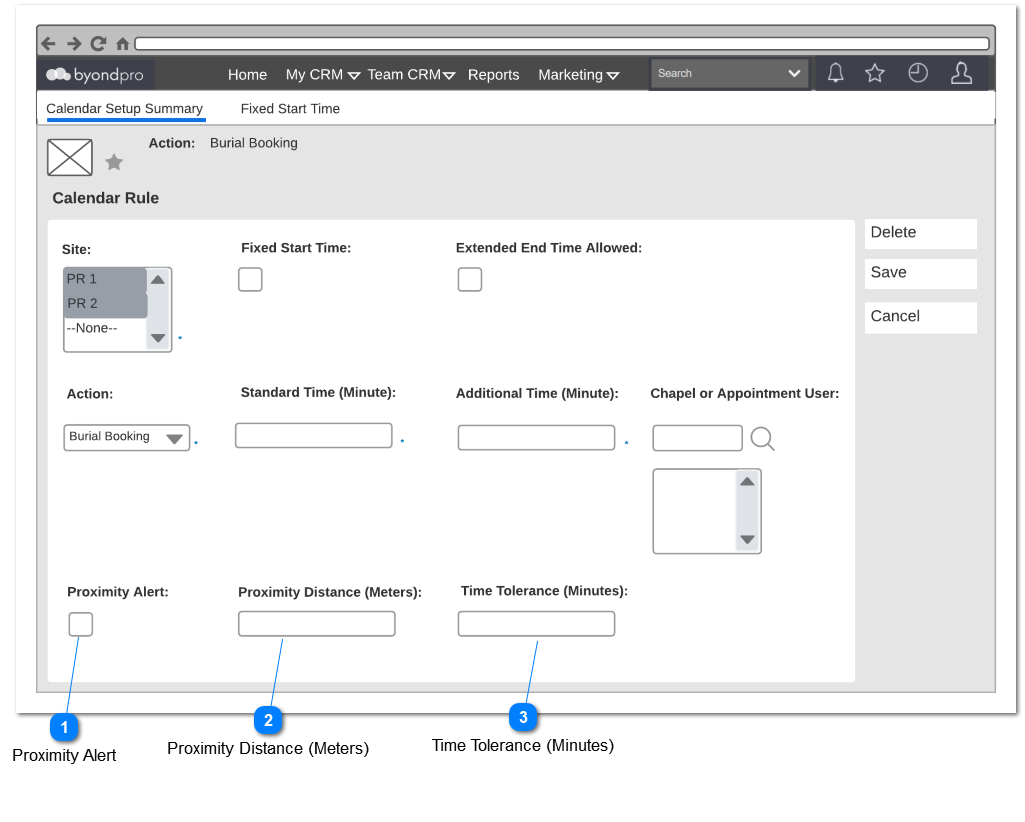This screenshot has width=1025, height=822.
Task: Open the user profile icon
Action: 961,73
